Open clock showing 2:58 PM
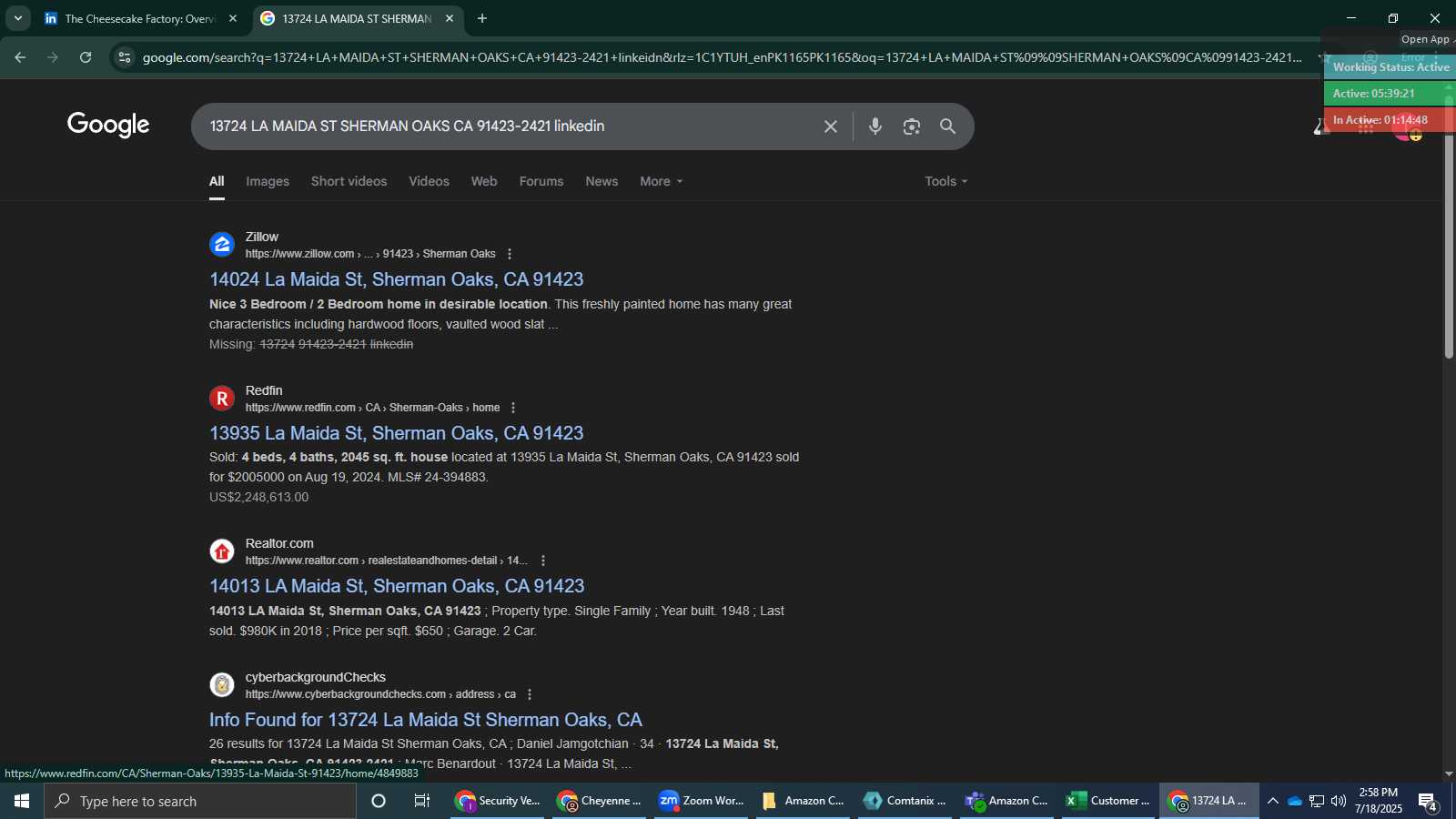 point(1378,801)
